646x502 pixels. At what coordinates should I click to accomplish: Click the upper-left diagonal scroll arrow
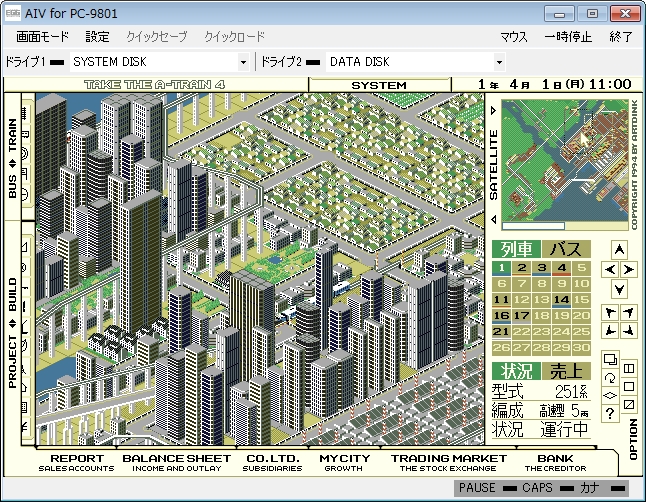tap(610, 313)
